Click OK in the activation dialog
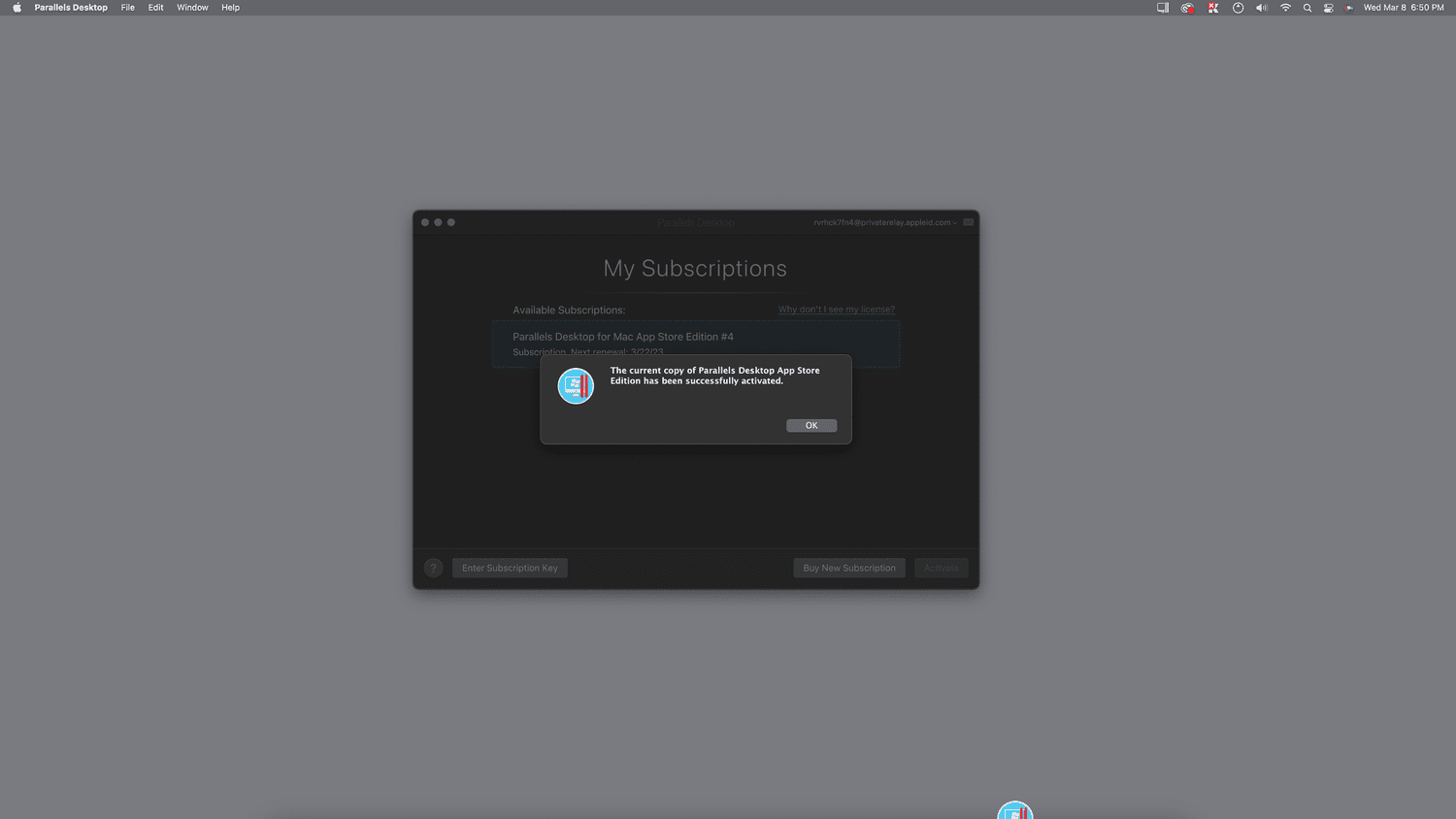 pyautogui.click(x=811, y=425)
